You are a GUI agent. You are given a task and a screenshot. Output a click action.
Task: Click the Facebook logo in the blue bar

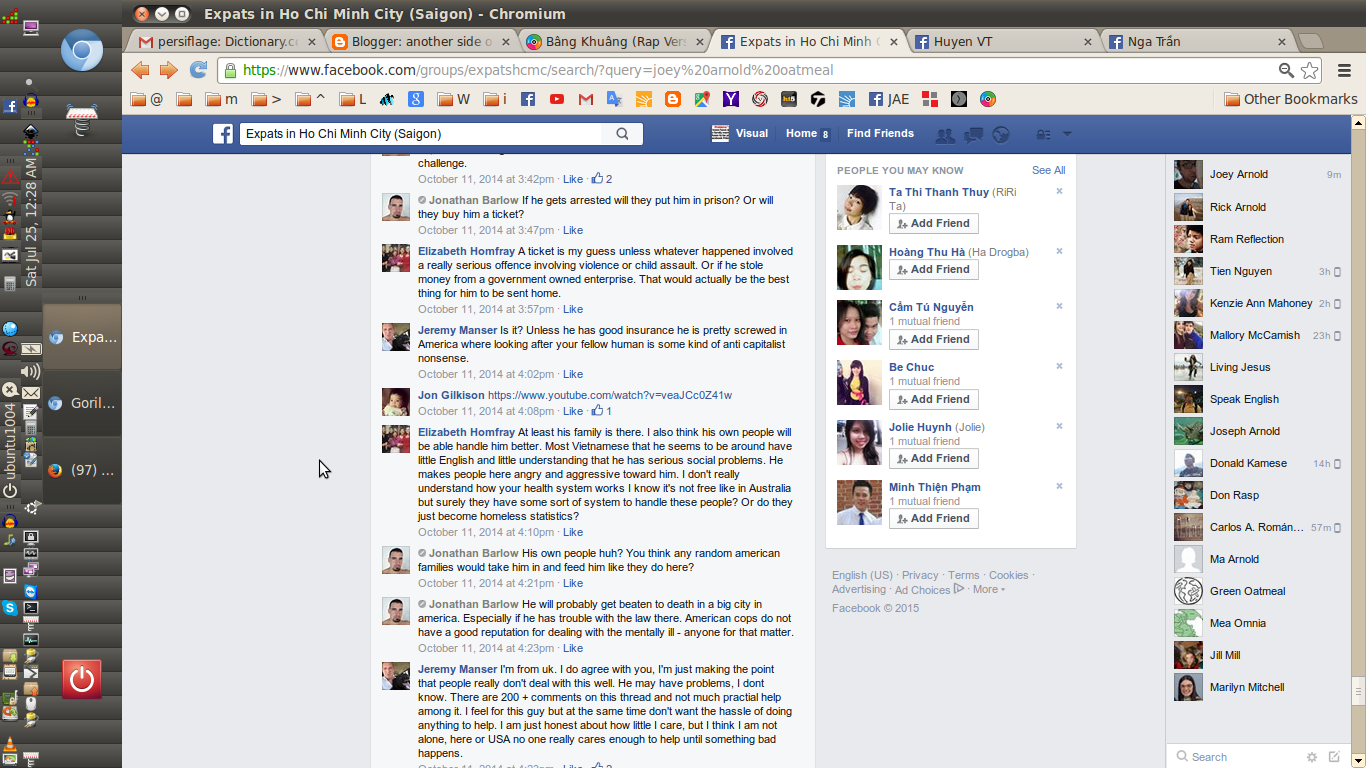223,134
